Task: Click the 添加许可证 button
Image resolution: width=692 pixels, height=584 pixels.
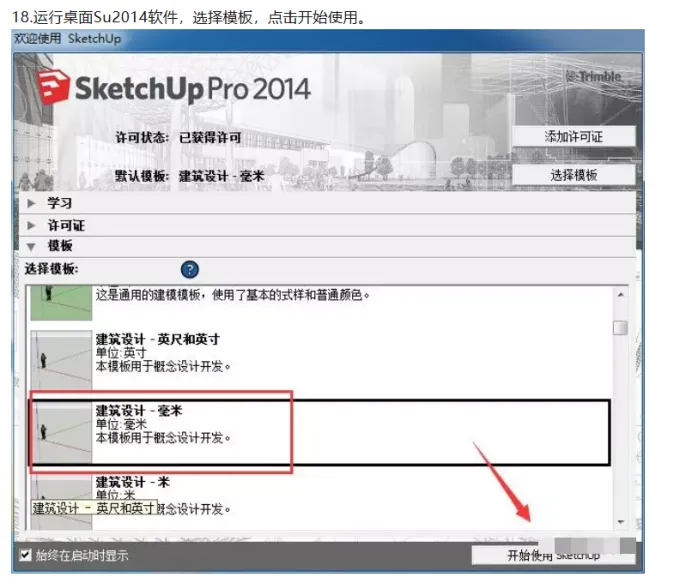Action: coord(573,136)
